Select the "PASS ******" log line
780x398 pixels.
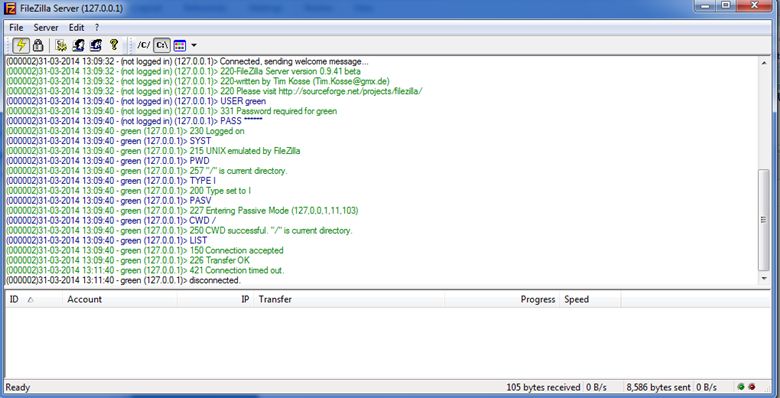(x=134, y=121)
